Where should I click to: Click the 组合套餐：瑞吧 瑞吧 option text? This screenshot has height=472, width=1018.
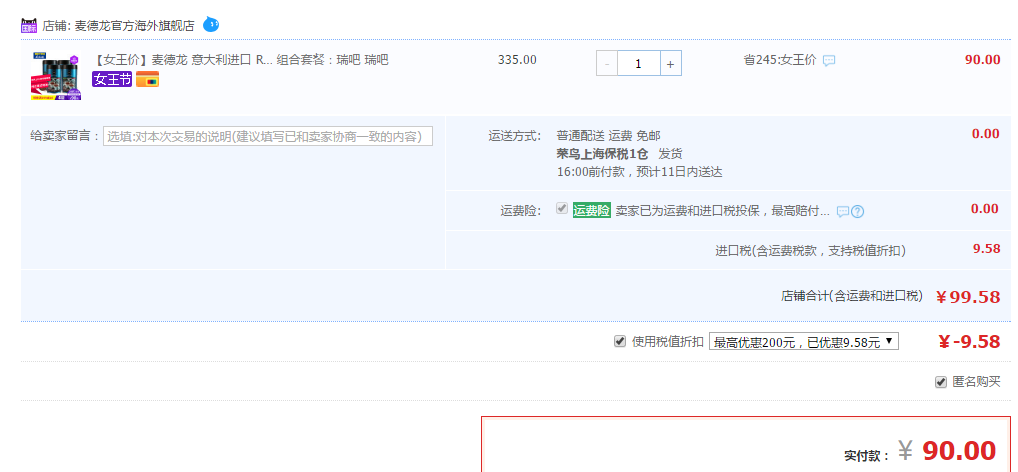332,60
